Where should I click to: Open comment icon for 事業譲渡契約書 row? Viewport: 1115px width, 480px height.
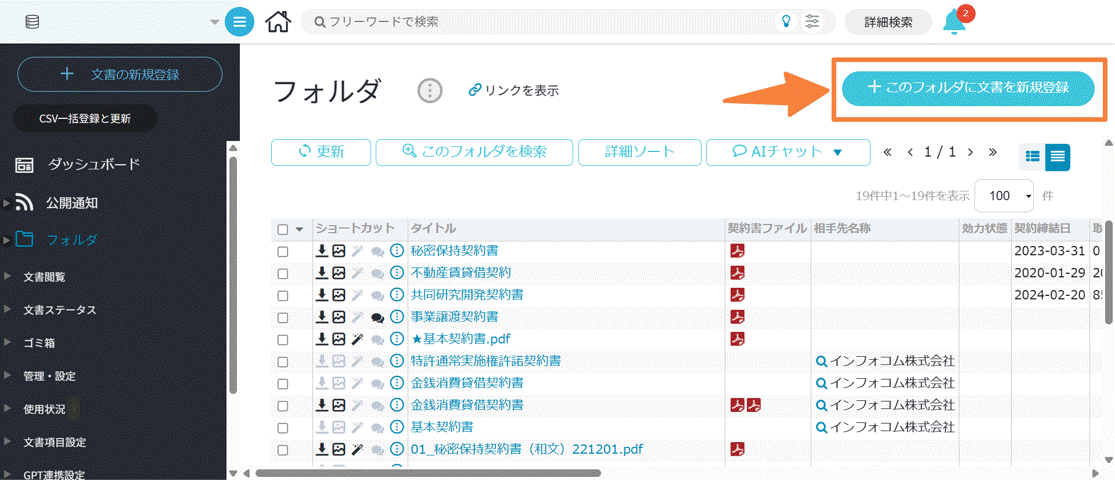coord(378,317)
